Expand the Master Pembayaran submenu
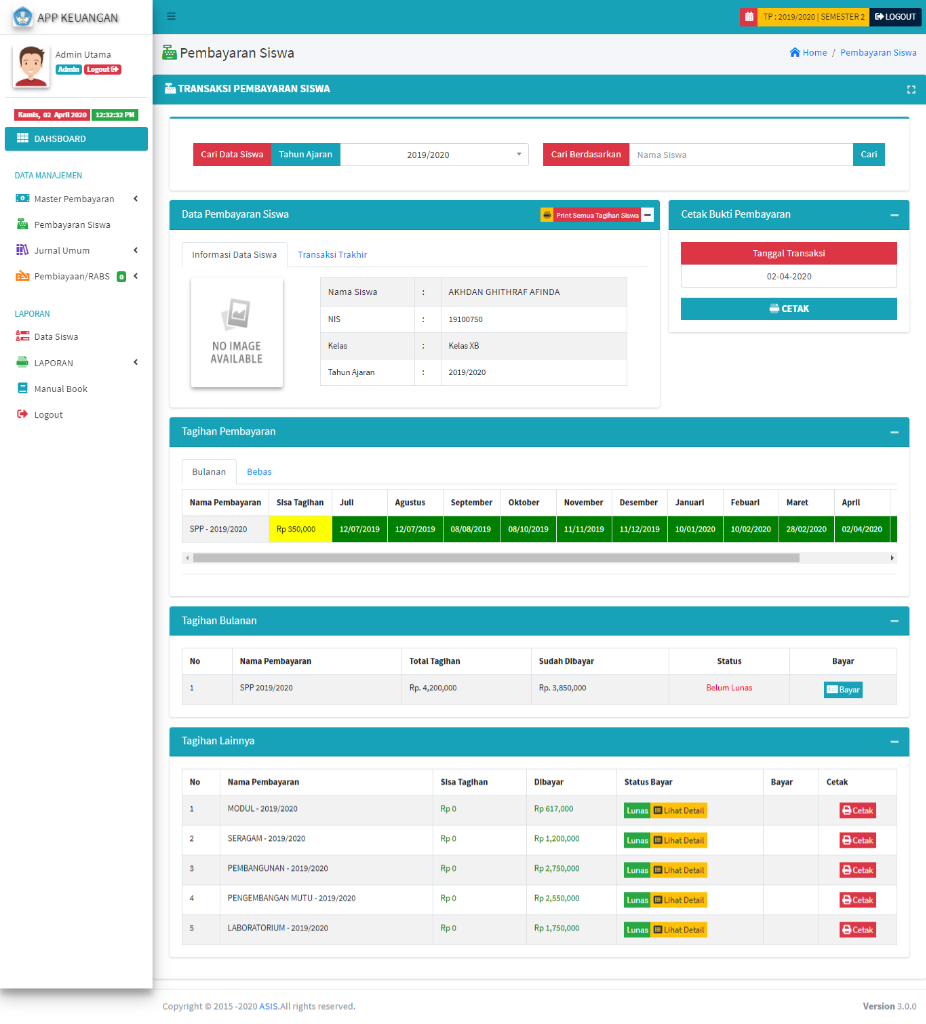The height and width of the screenshot is (1024, 926). 135,199
